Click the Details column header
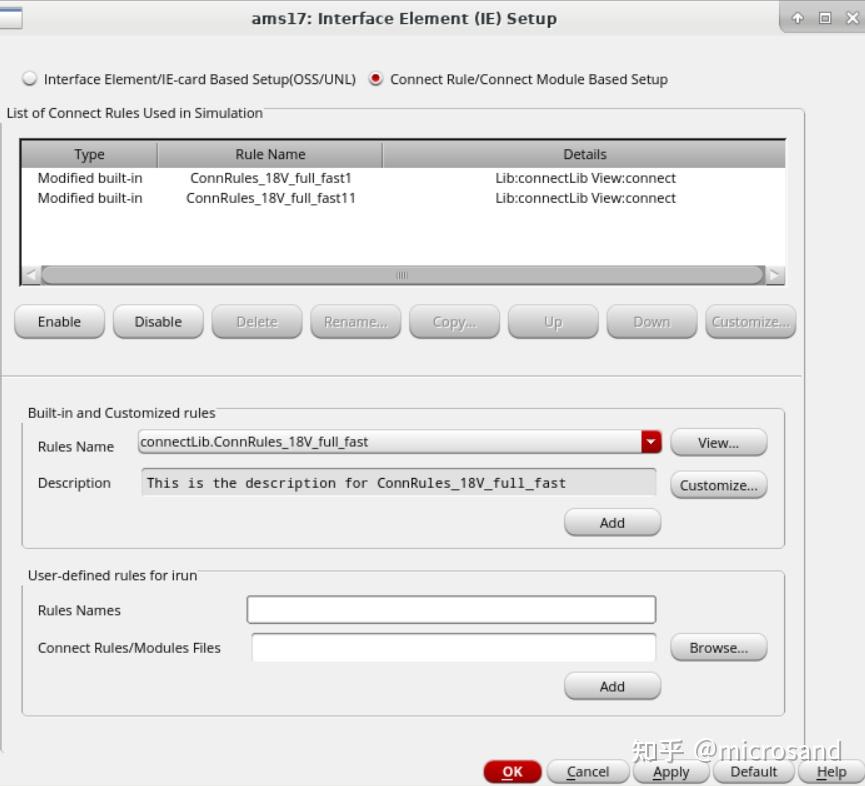The width and height of the screenshot is (865, 786). (584, 154)
